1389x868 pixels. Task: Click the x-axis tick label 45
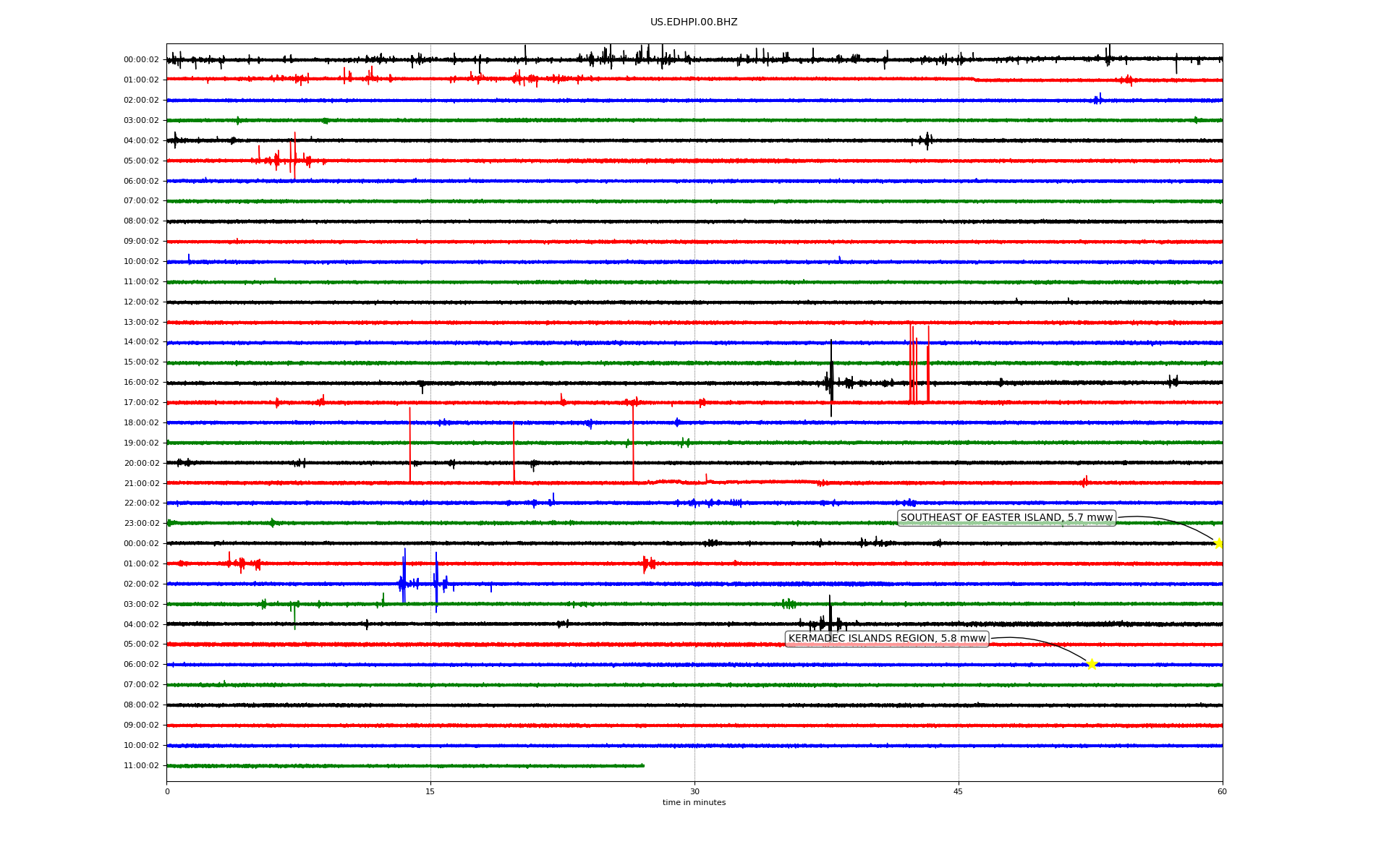(959, 791)
